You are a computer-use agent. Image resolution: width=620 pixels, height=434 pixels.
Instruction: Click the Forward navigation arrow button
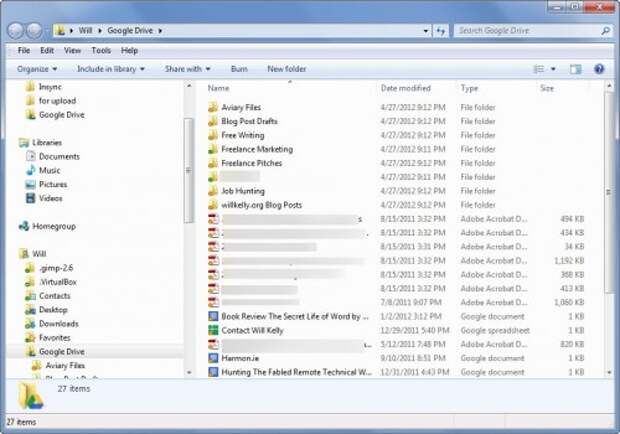pyautogui.click(x=34, y=30)
